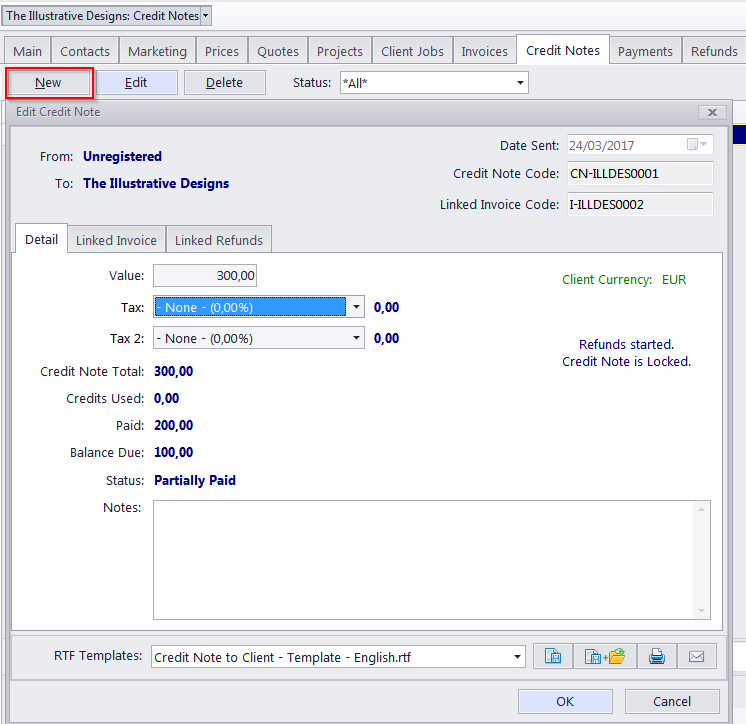Open the Contacts tab
The image size is (746, 724).
[x=85, y=51]
